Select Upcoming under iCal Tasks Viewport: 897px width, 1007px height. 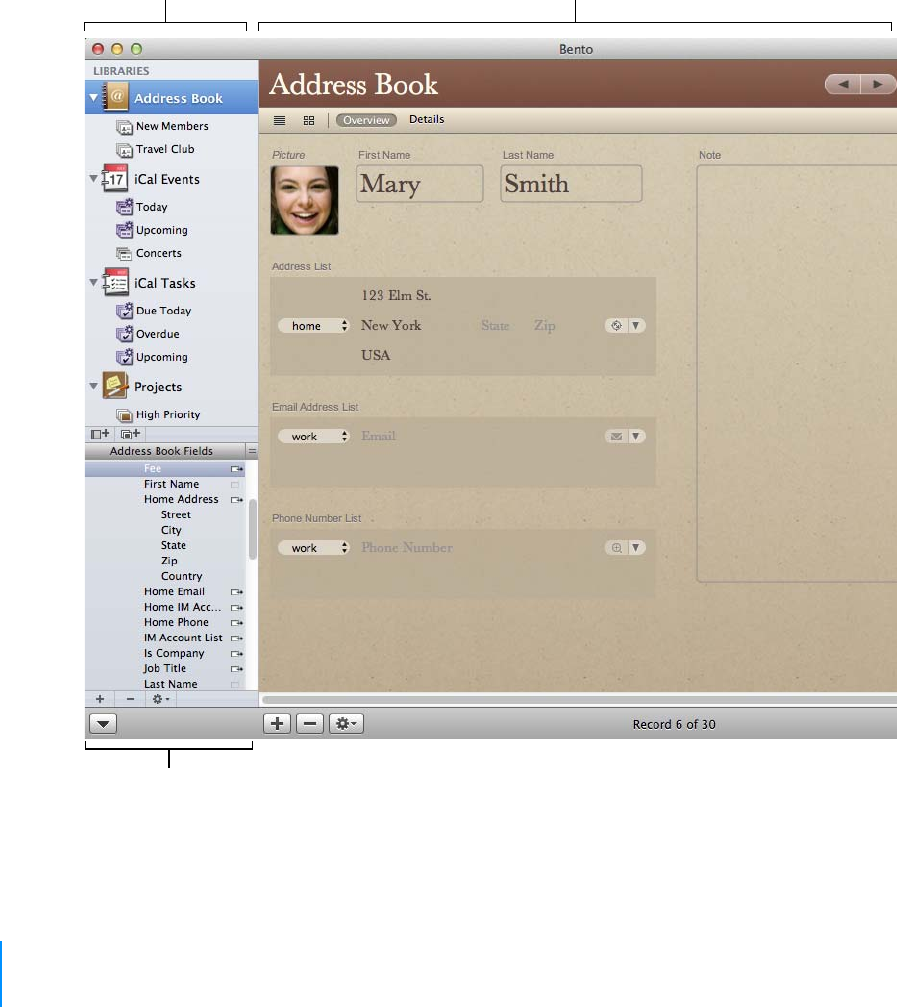click(152, 357)
